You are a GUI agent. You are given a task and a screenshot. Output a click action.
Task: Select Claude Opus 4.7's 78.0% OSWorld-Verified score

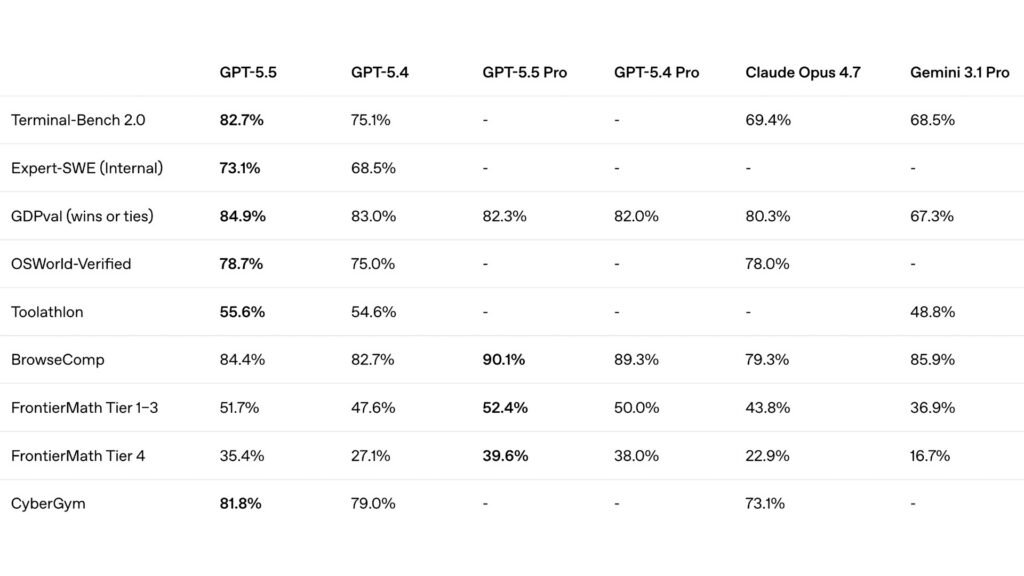[x=768, y=264]
